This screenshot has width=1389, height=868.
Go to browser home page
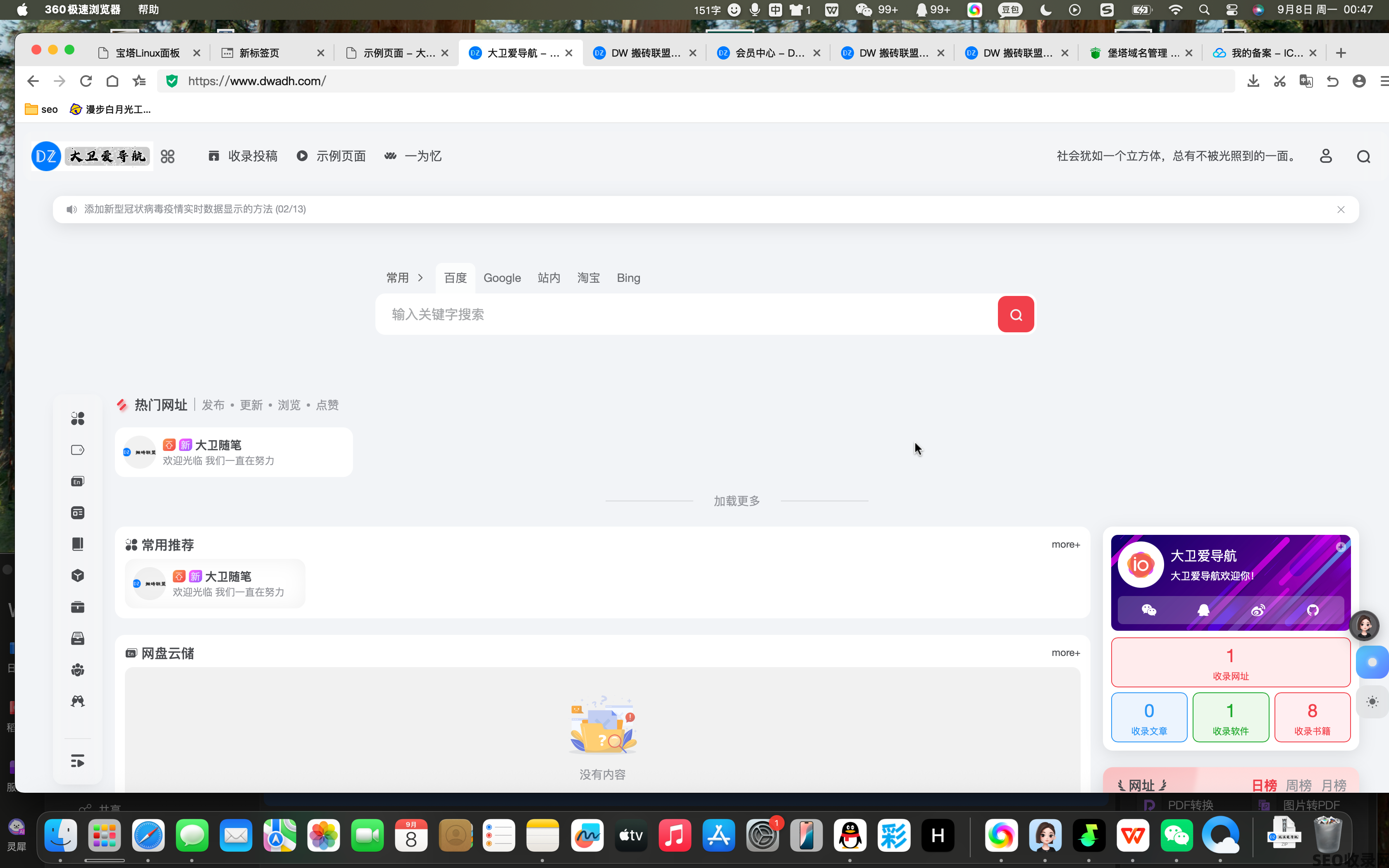pos(112,81)
